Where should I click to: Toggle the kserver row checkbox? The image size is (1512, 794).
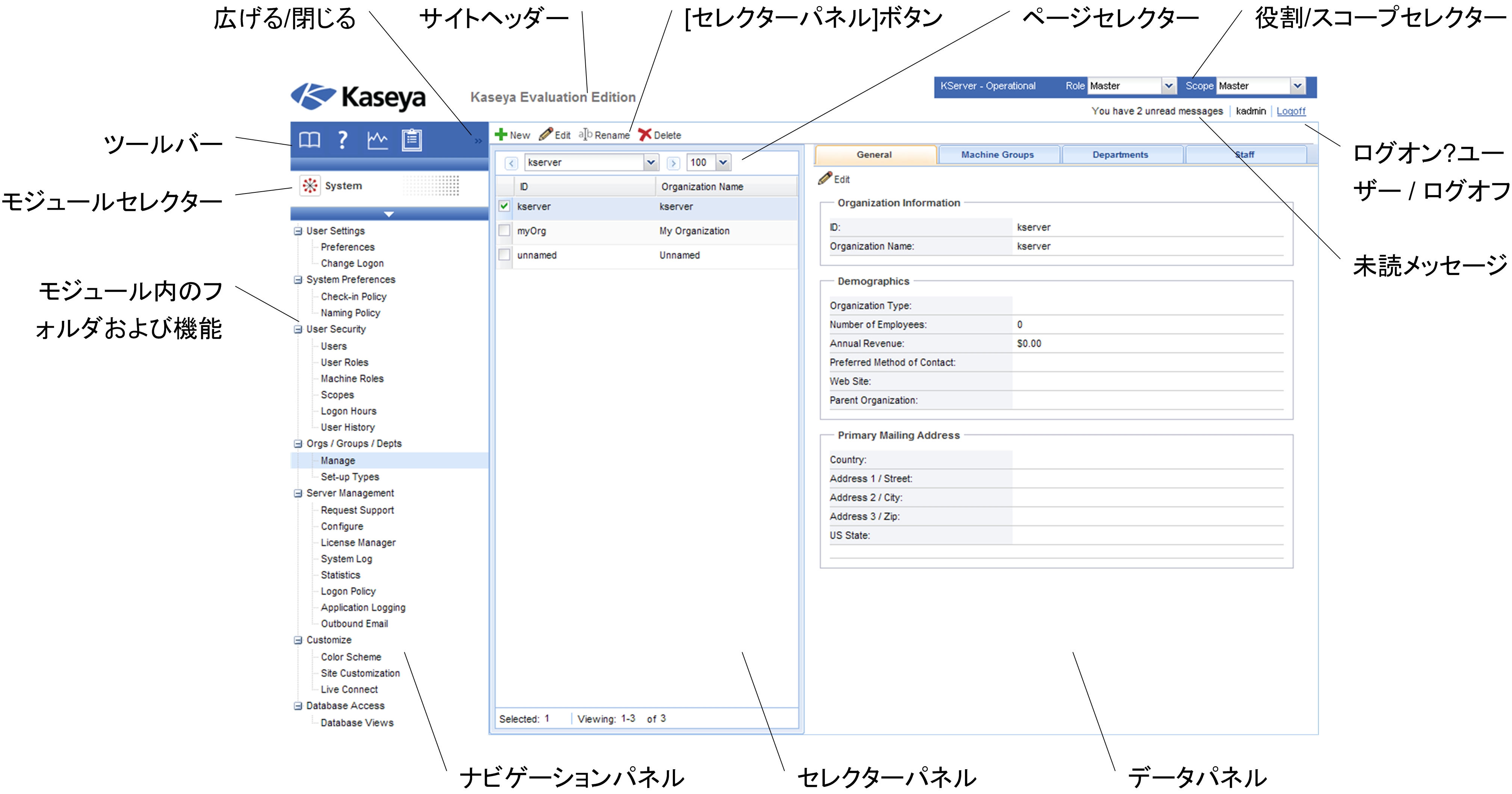pos(504,206)
